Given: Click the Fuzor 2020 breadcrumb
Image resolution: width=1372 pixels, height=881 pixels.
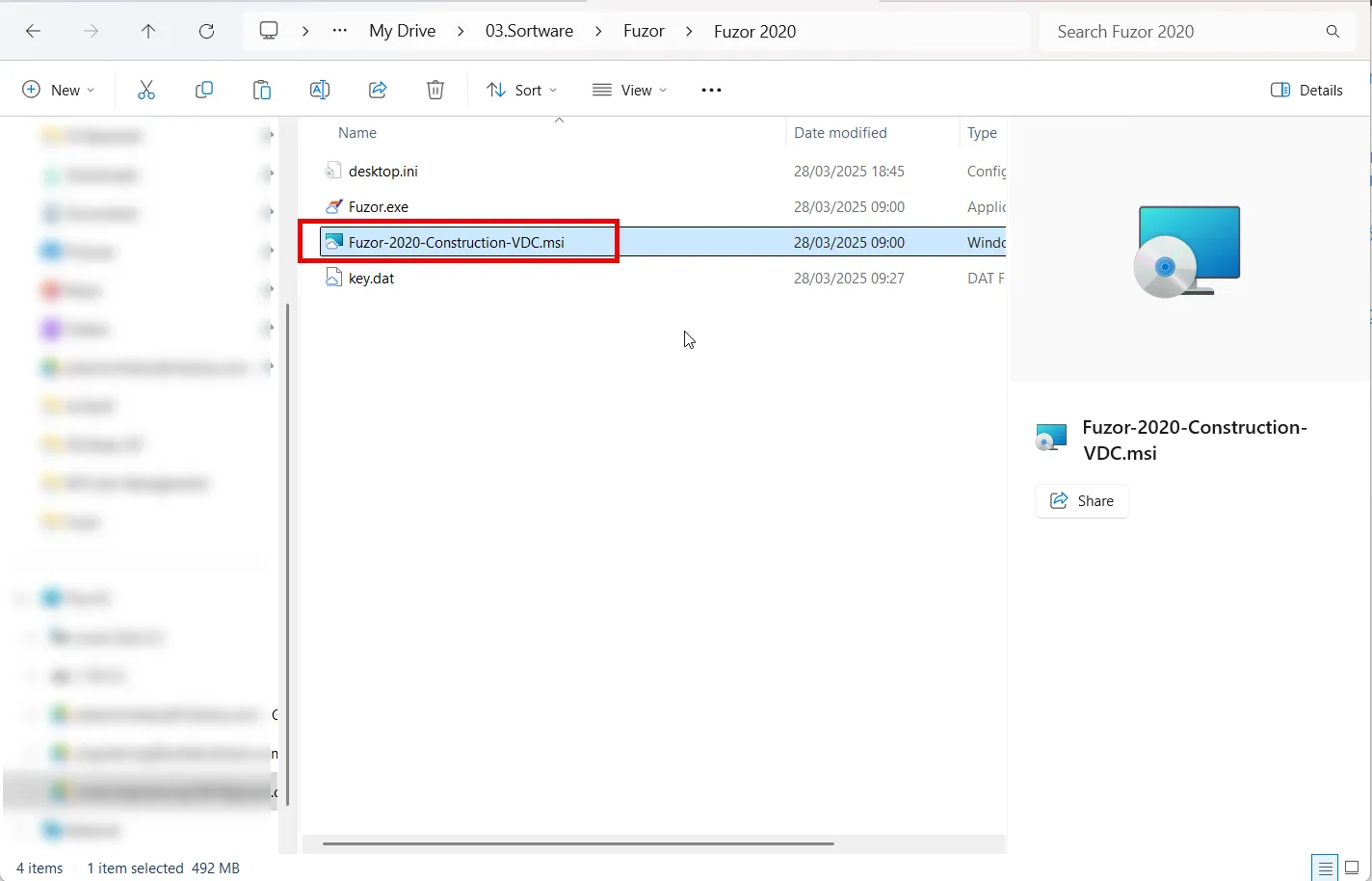Looking at the screenshot, I should coord(754,31).
